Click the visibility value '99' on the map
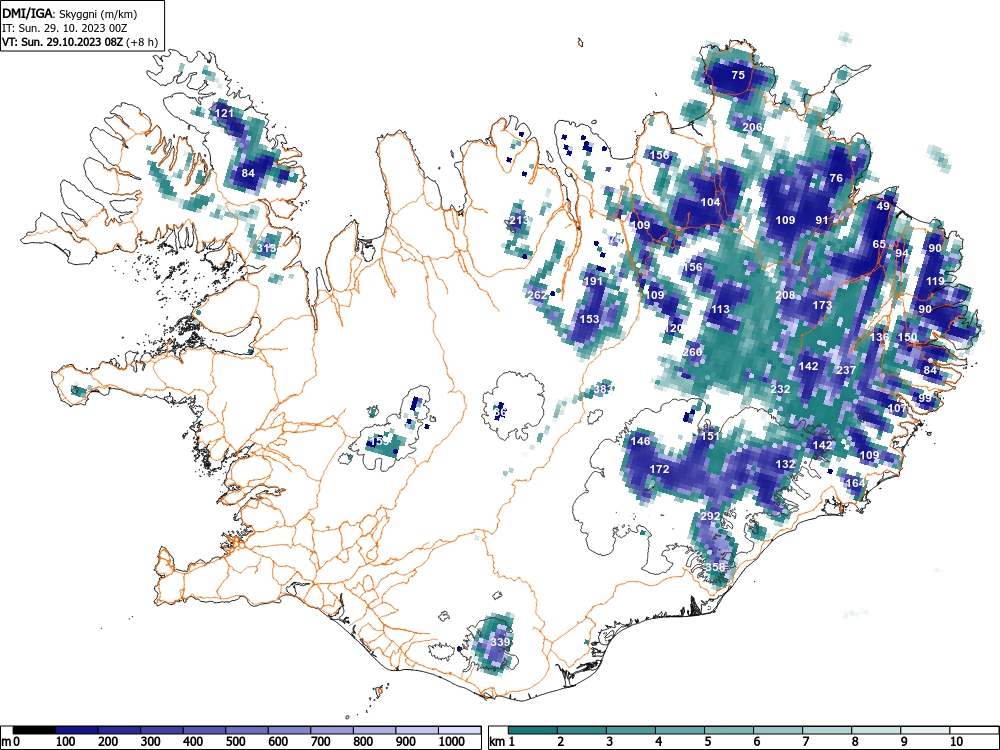 point(925,398)
